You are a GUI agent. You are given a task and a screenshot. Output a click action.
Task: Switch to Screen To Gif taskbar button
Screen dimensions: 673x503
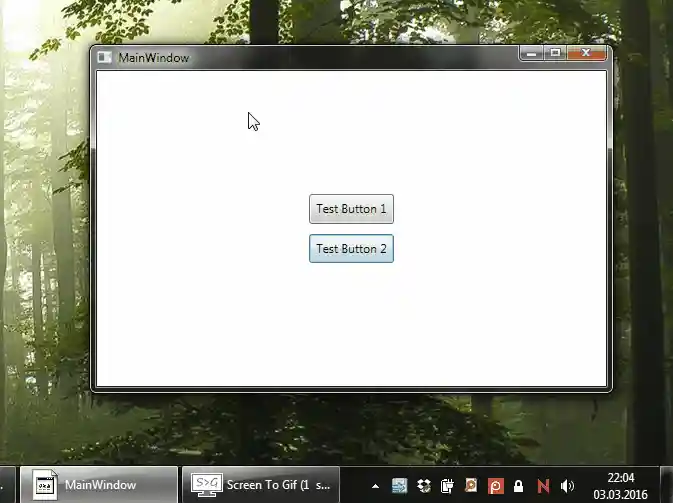261,485
